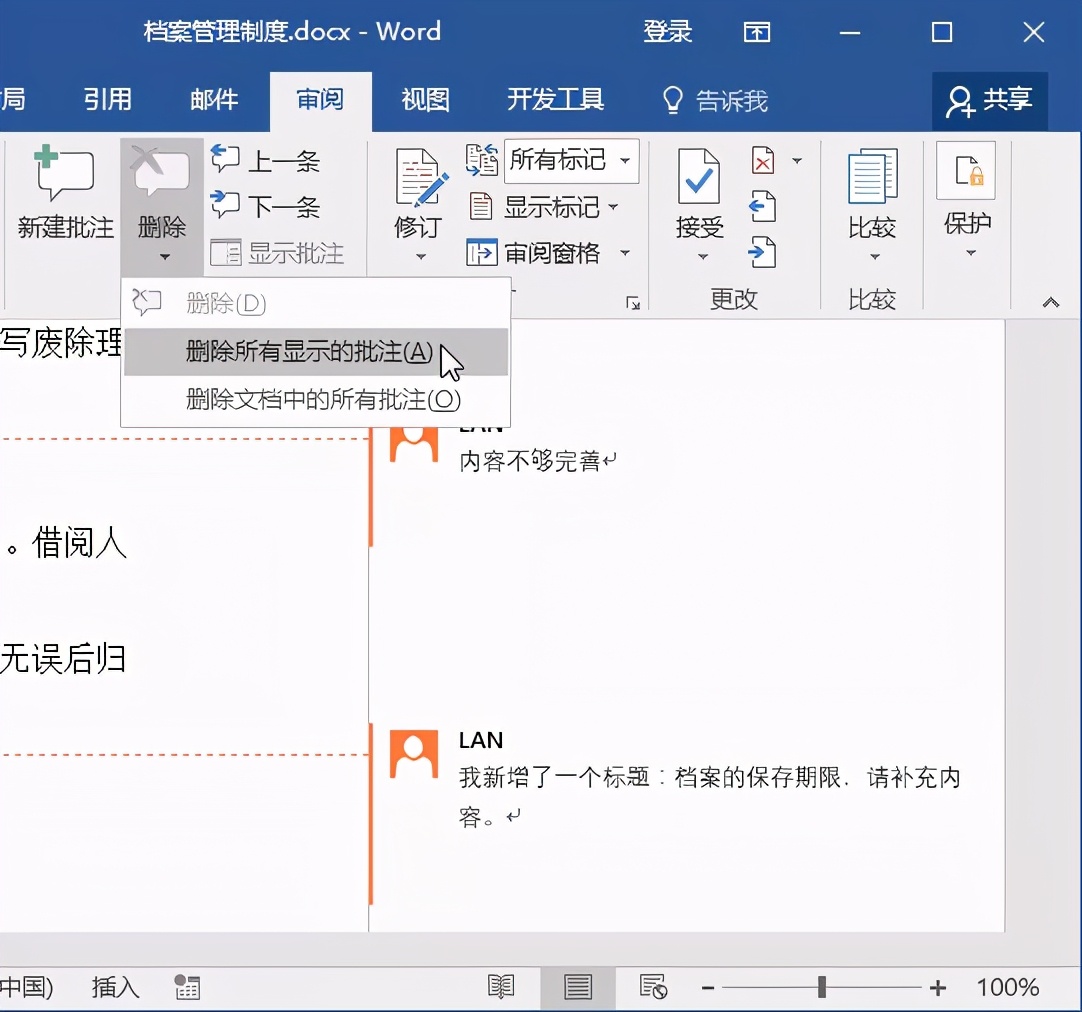1082x1012 pixels.
Task: Choose 删除所有显示的批注 from the menu
Action: (x=305, y=353)
